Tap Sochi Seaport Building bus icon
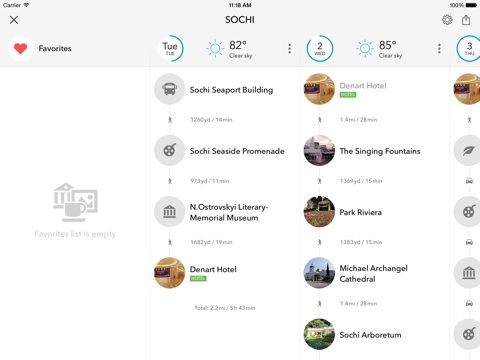The image size is (480, 360). click(x=169, y=89)
